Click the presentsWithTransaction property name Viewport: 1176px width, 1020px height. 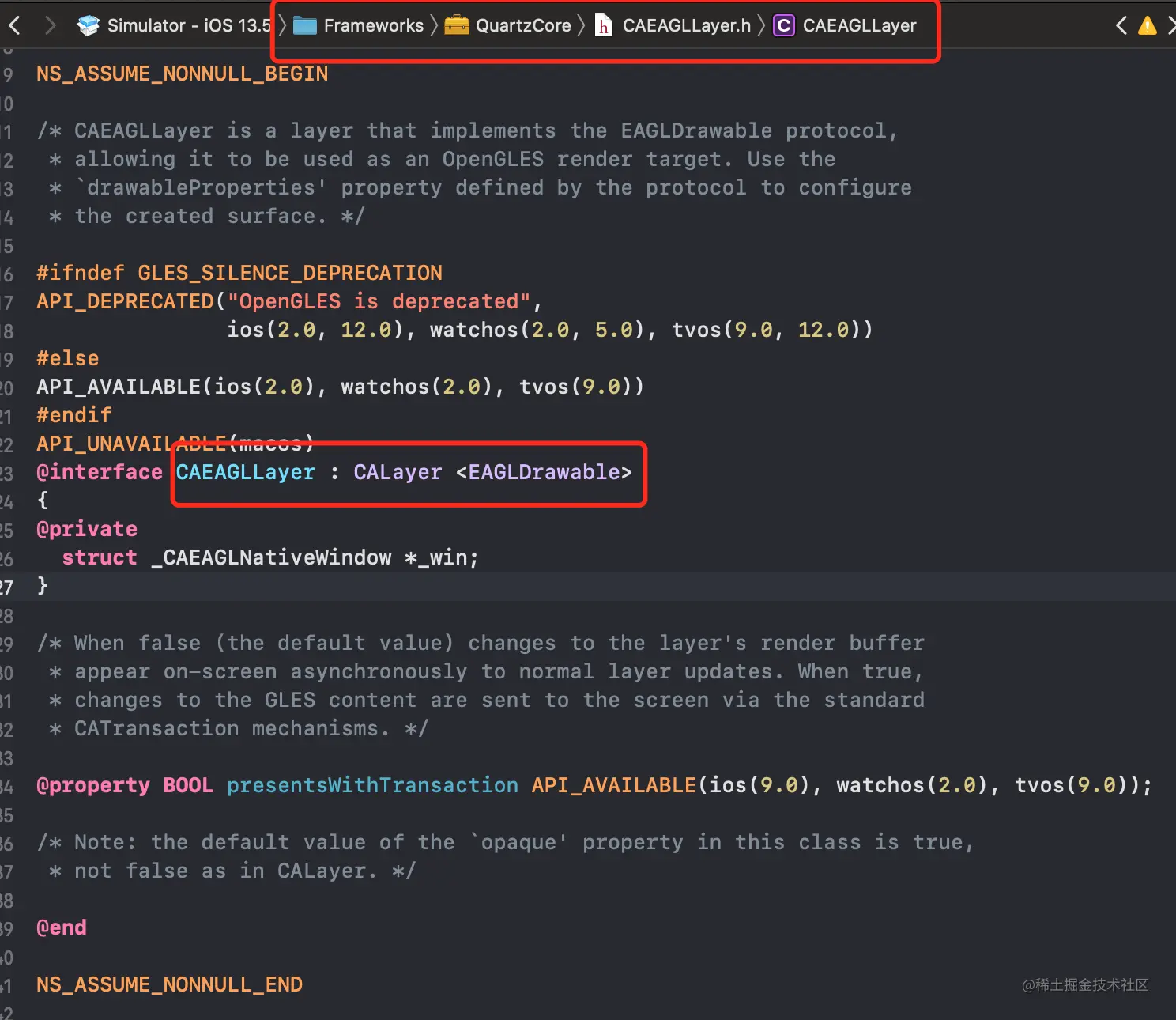click(x=373, y=785)
